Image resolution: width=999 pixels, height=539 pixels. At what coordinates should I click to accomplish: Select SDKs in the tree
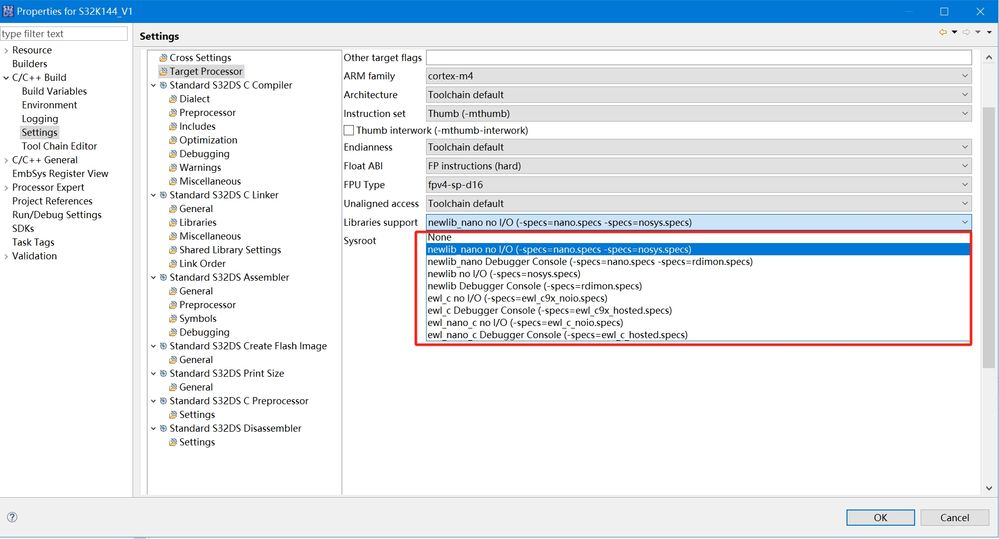(x=23, y=228)
